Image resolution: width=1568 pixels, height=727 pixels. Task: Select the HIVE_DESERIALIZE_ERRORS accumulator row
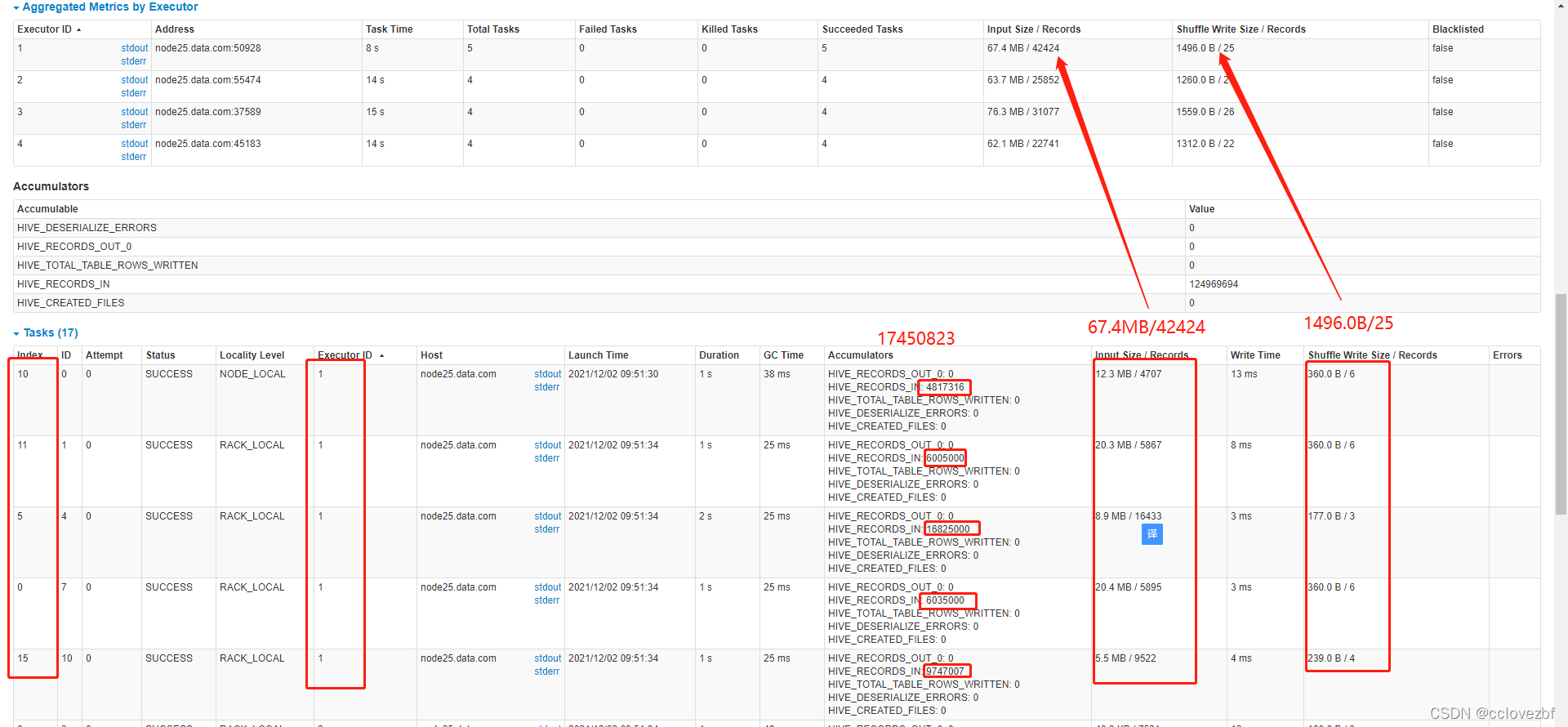777,228
